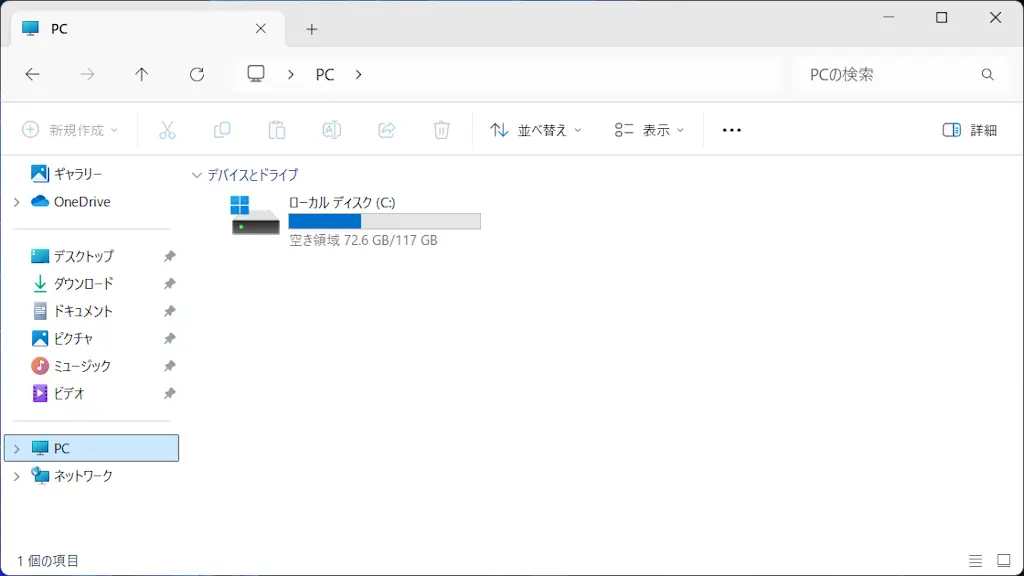Screen dimensions: 1024x576
Task: Select the ローカル ディスク (C:) drive
Action: (x=355, y=220)
